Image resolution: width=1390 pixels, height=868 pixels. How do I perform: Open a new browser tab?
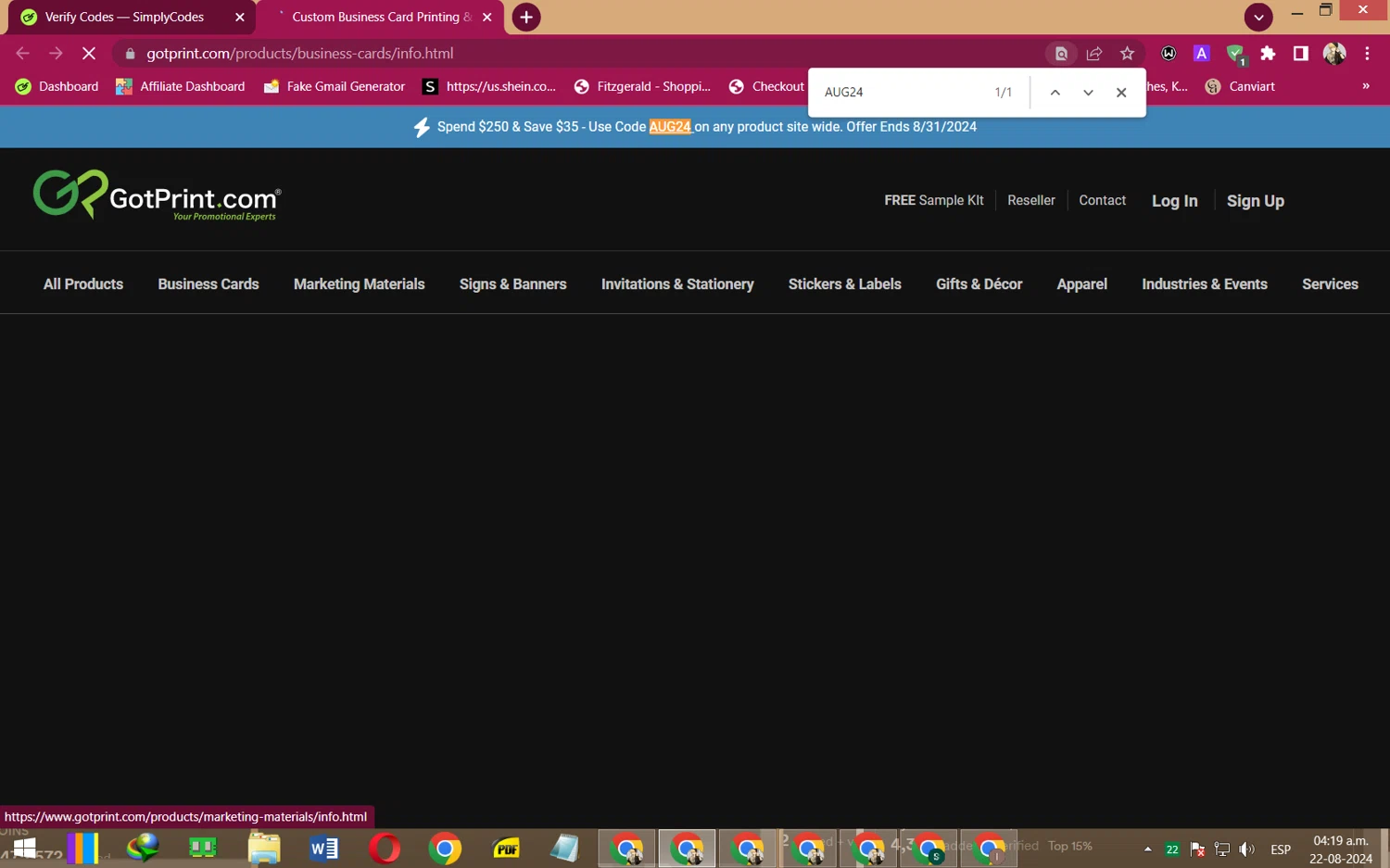(x=525, y=18)
